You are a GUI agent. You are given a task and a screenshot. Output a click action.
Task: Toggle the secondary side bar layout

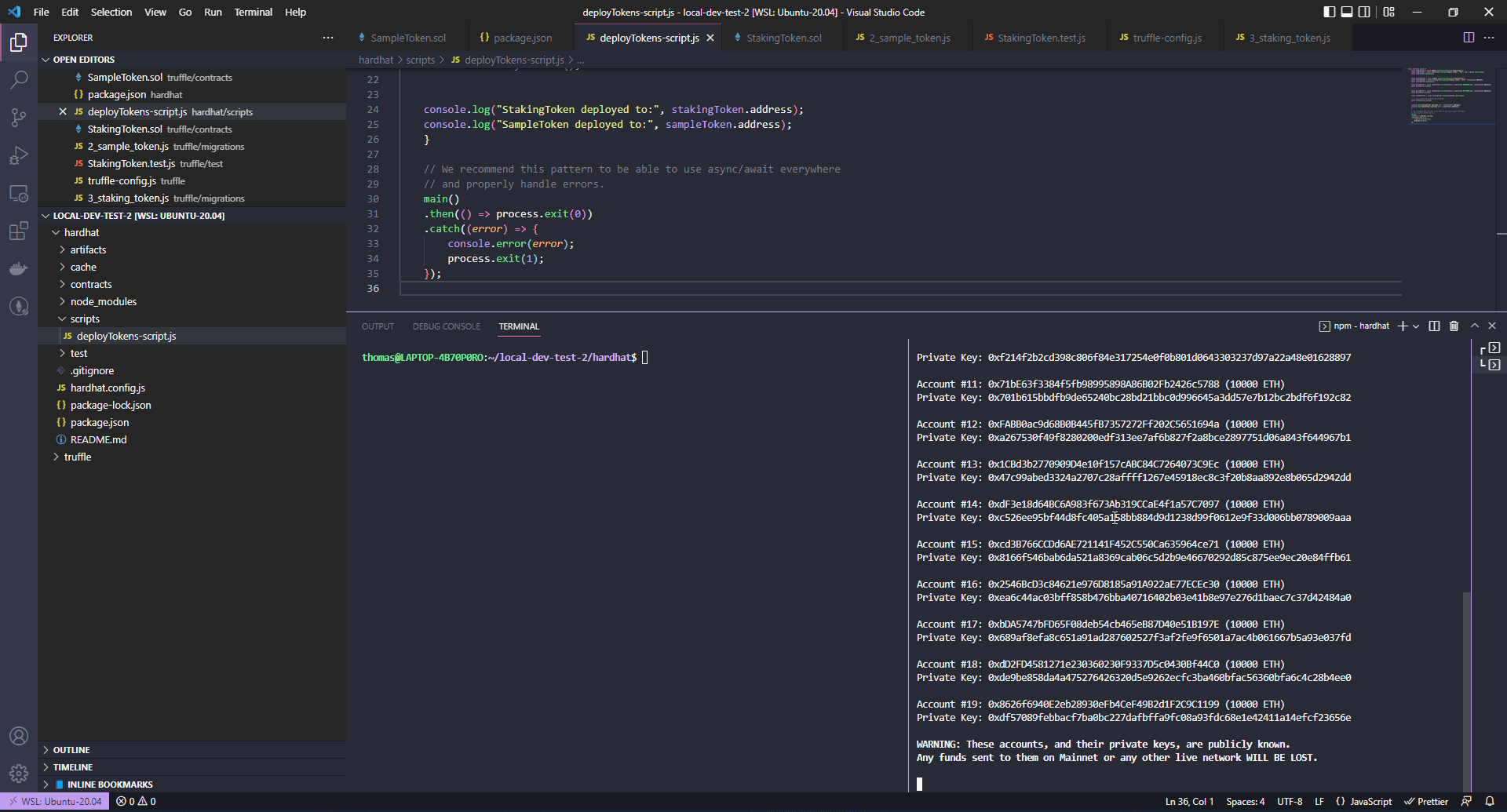pyautogui.click(x=1365, y=12)
